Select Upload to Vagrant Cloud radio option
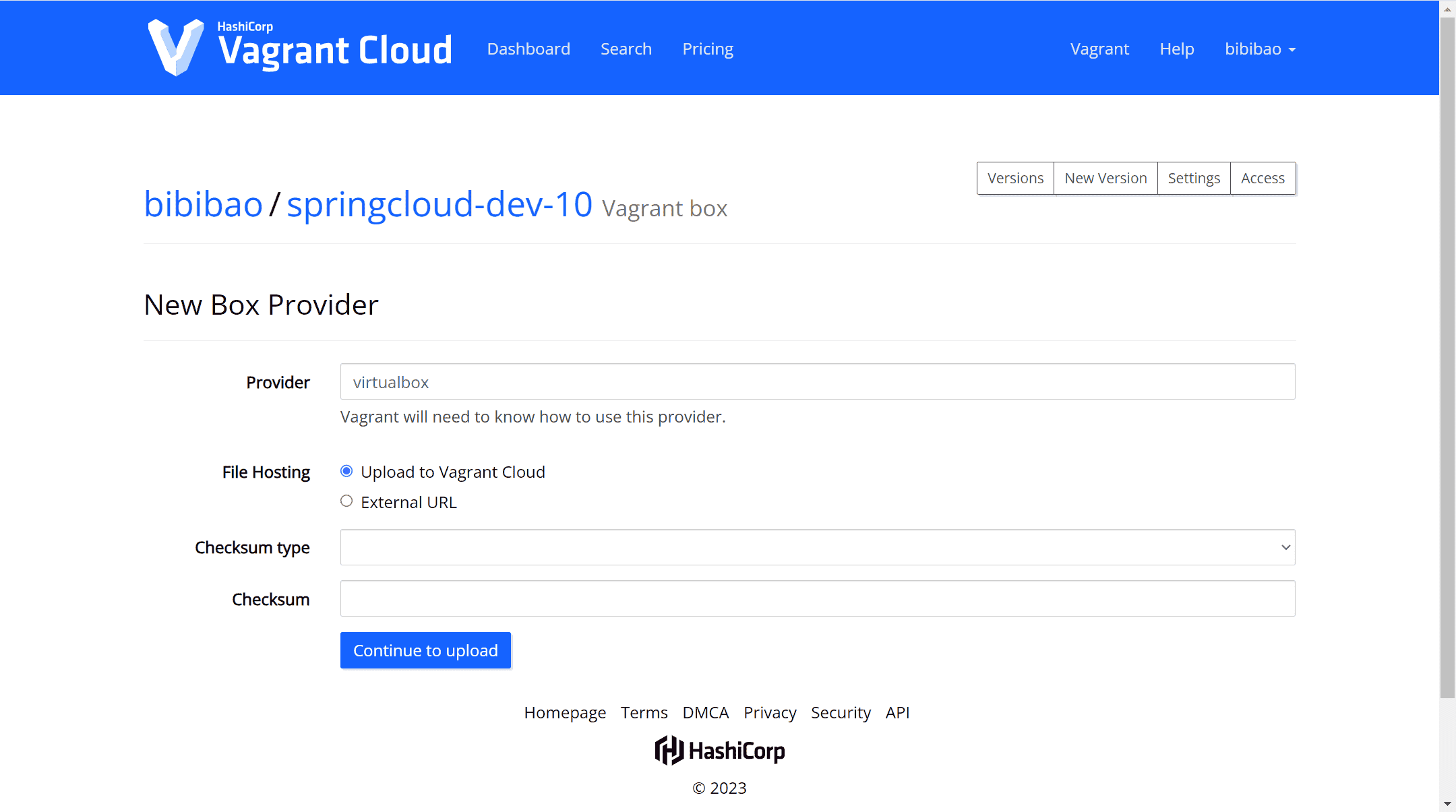 click(346, 471)
